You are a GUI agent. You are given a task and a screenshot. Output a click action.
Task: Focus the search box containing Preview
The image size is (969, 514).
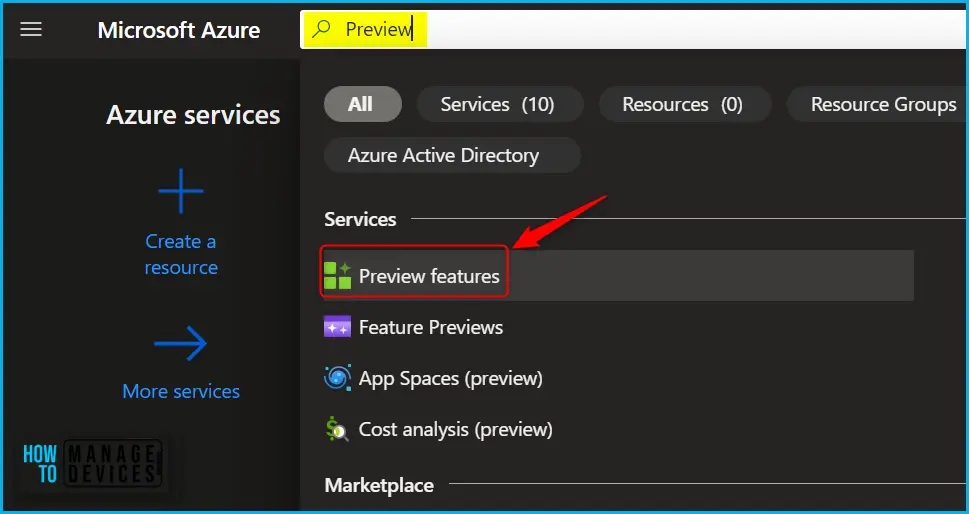[634, 29]
